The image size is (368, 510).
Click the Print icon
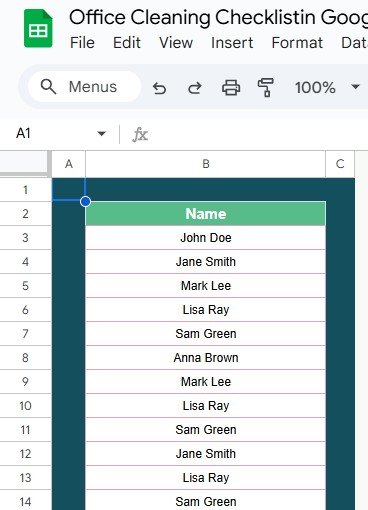point(231,88)
